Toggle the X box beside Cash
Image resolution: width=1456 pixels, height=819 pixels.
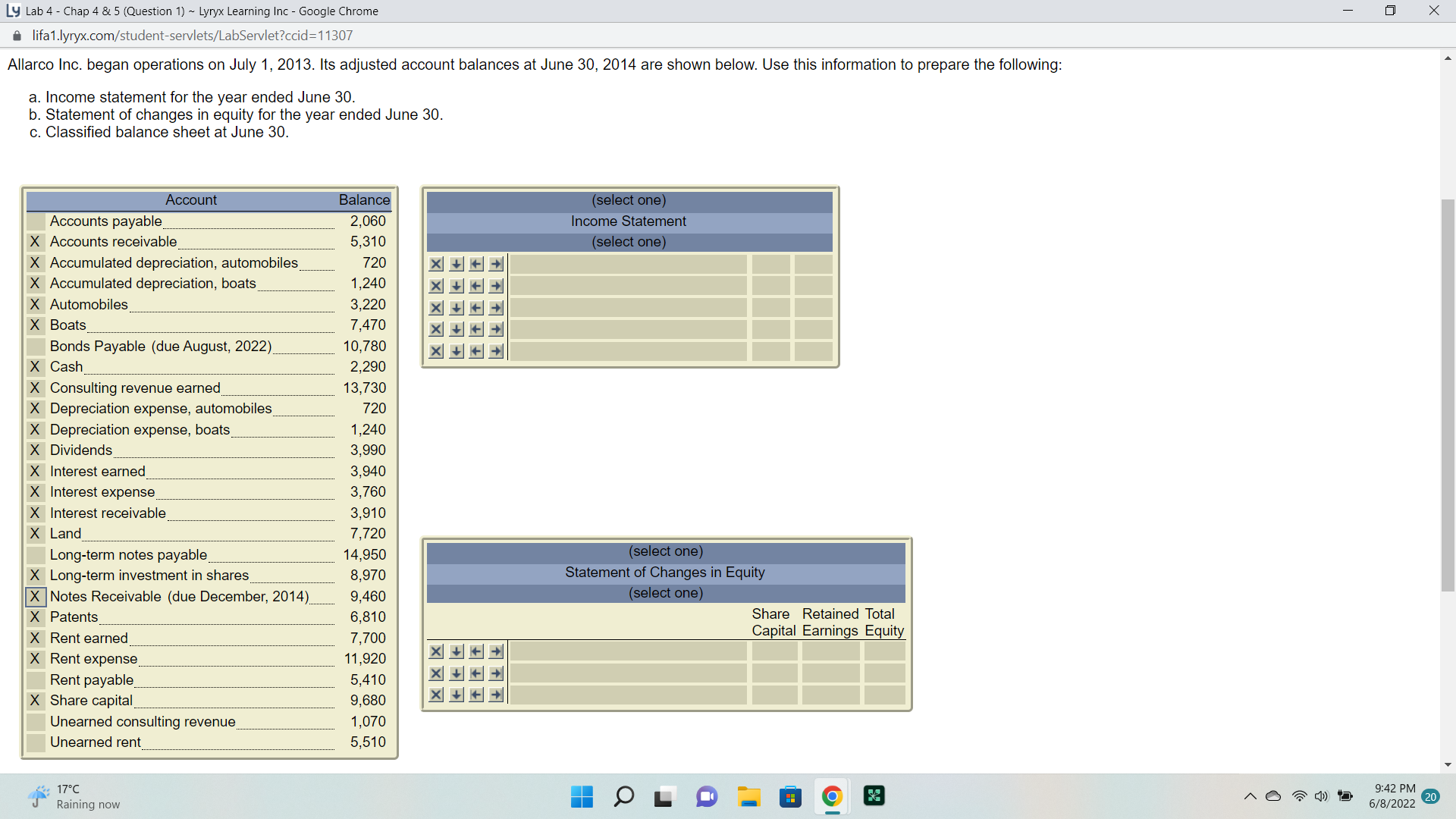click(35, 367)
